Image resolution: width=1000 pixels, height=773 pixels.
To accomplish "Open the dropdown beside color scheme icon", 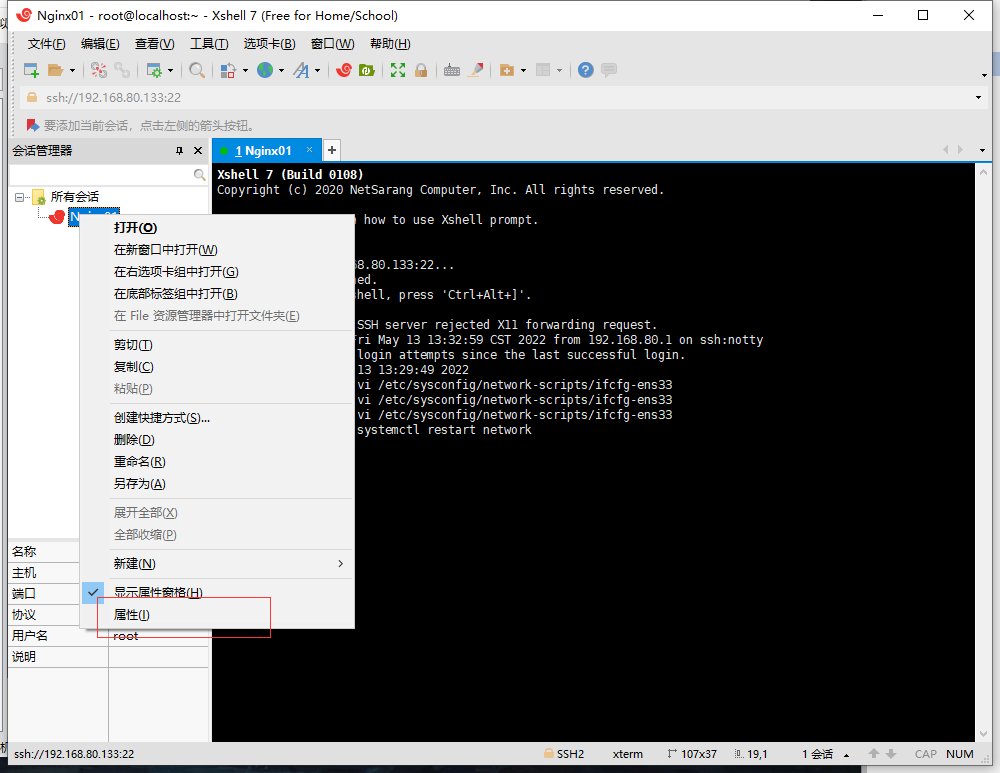I will tap(245, 70).
